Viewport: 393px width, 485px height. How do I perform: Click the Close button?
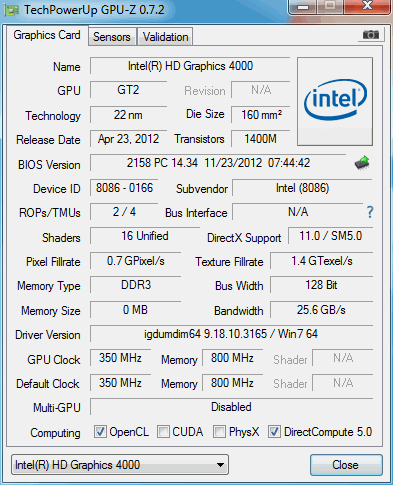click(x=346, y=465)
